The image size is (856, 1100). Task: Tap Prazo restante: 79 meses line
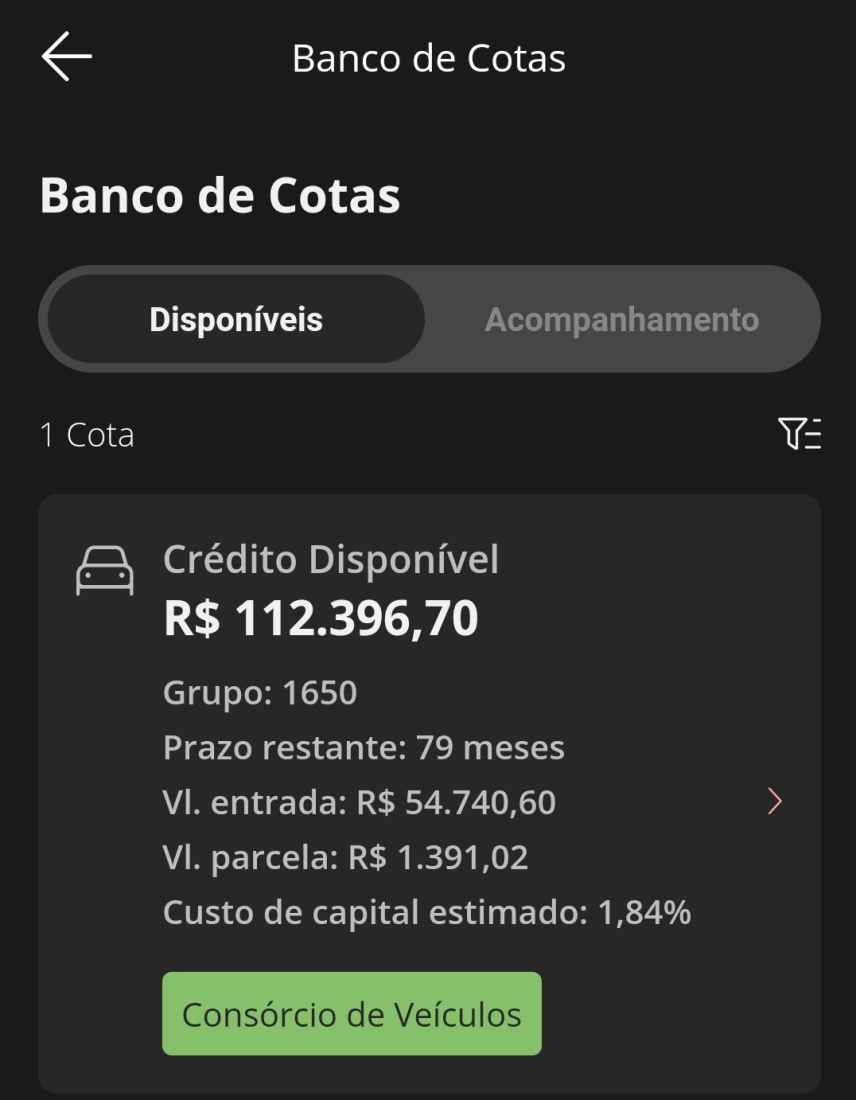click(363, 748)
